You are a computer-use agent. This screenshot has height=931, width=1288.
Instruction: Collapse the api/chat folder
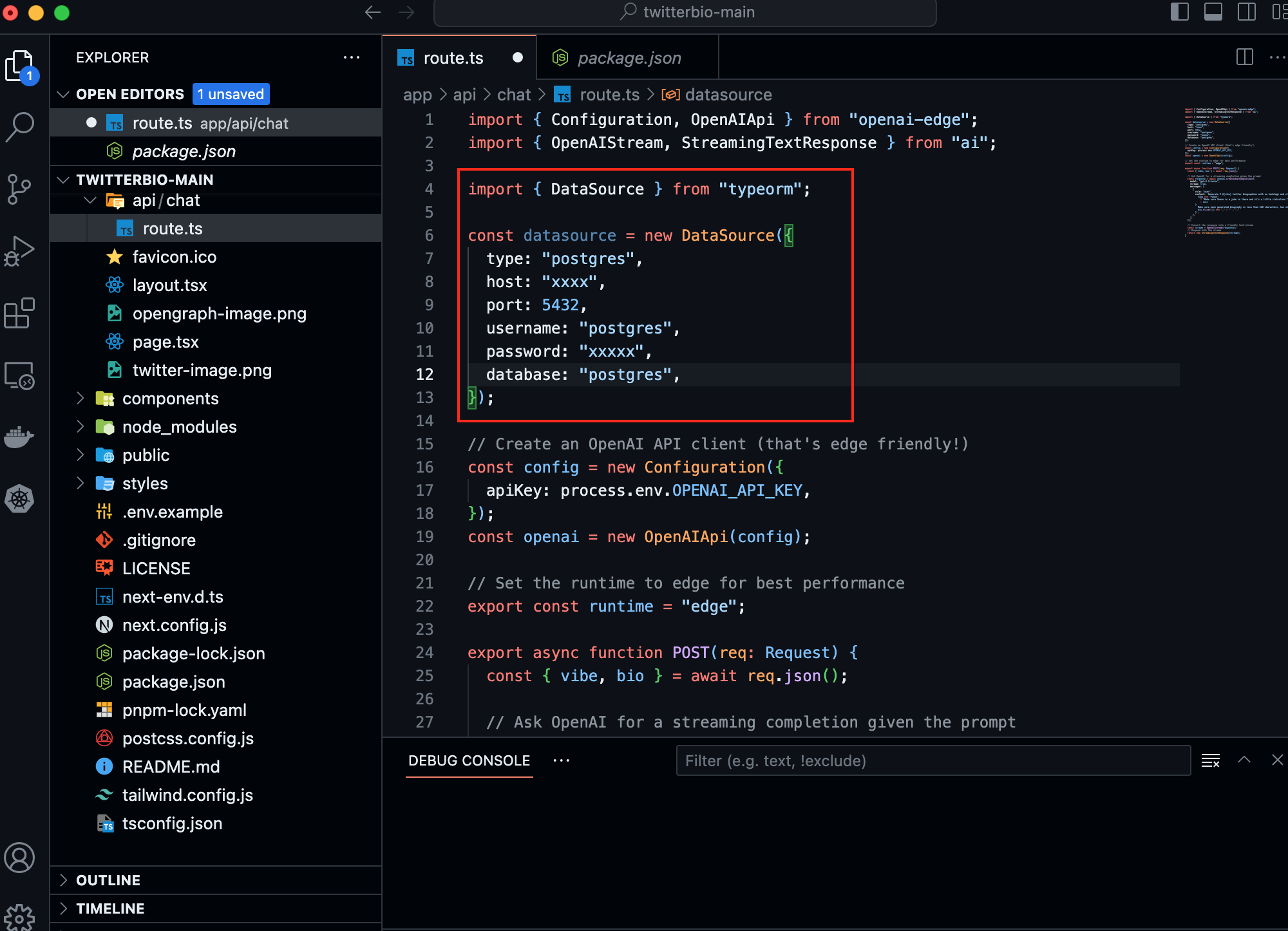(x=90, y=200)
